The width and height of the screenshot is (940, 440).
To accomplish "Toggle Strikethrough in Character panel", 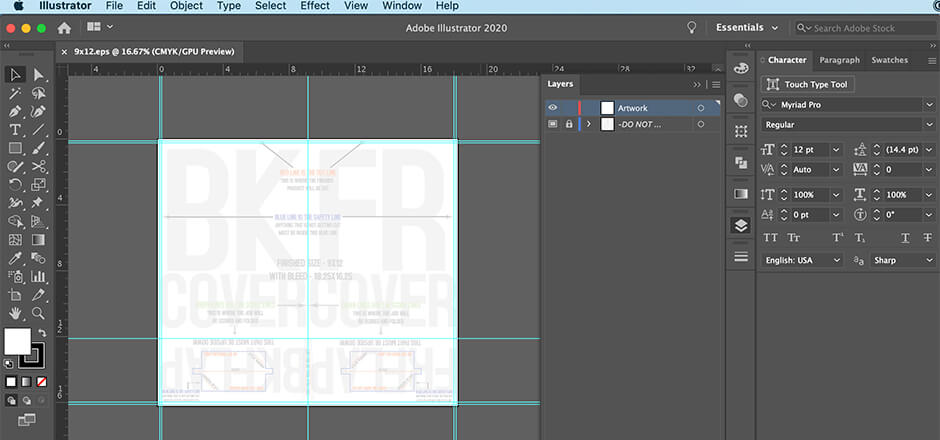I will tap(927, 237).
